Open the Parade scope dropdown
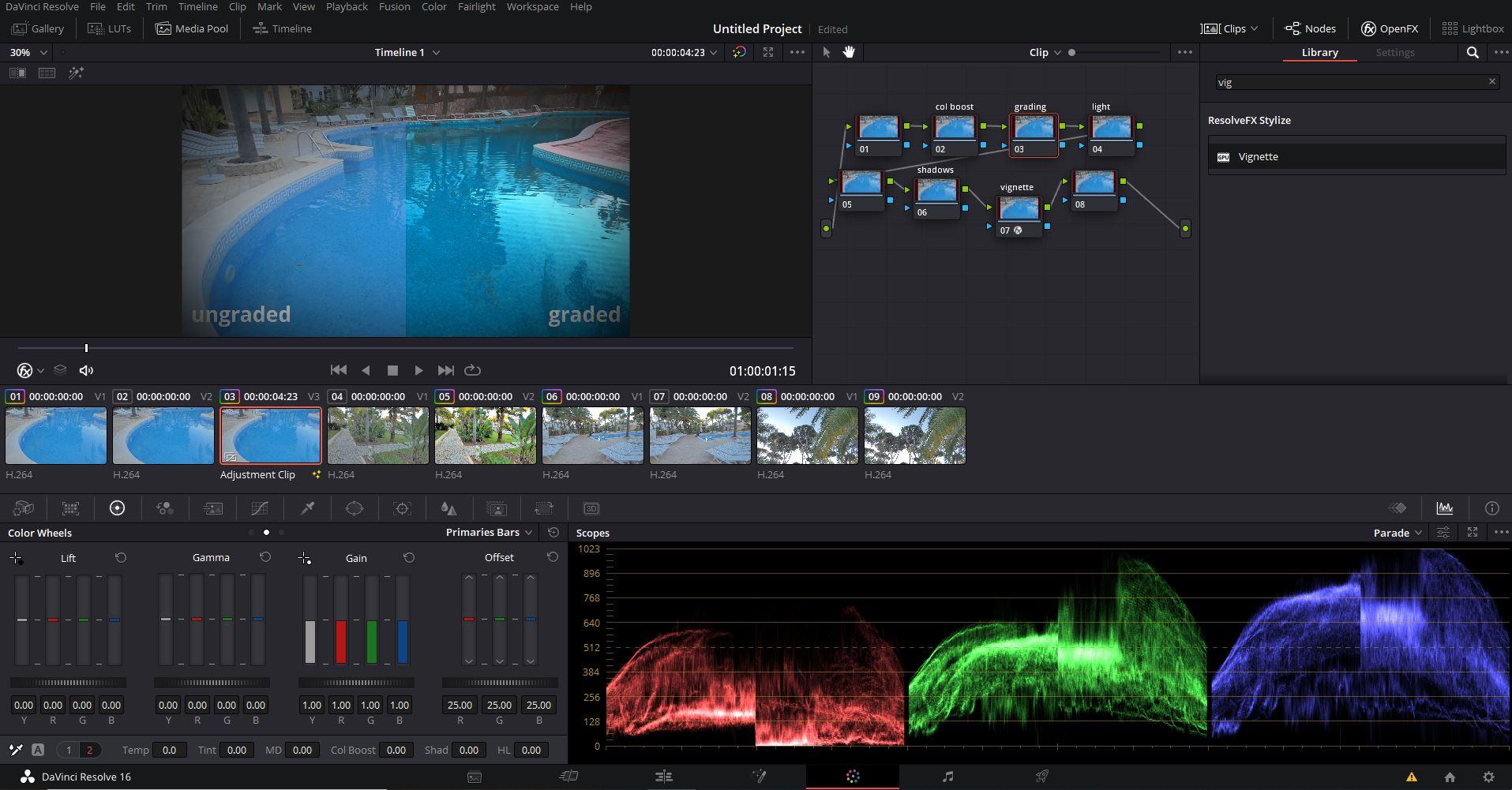The image size is (1512, 790). pyautogui.click(x=1396, y=533)
